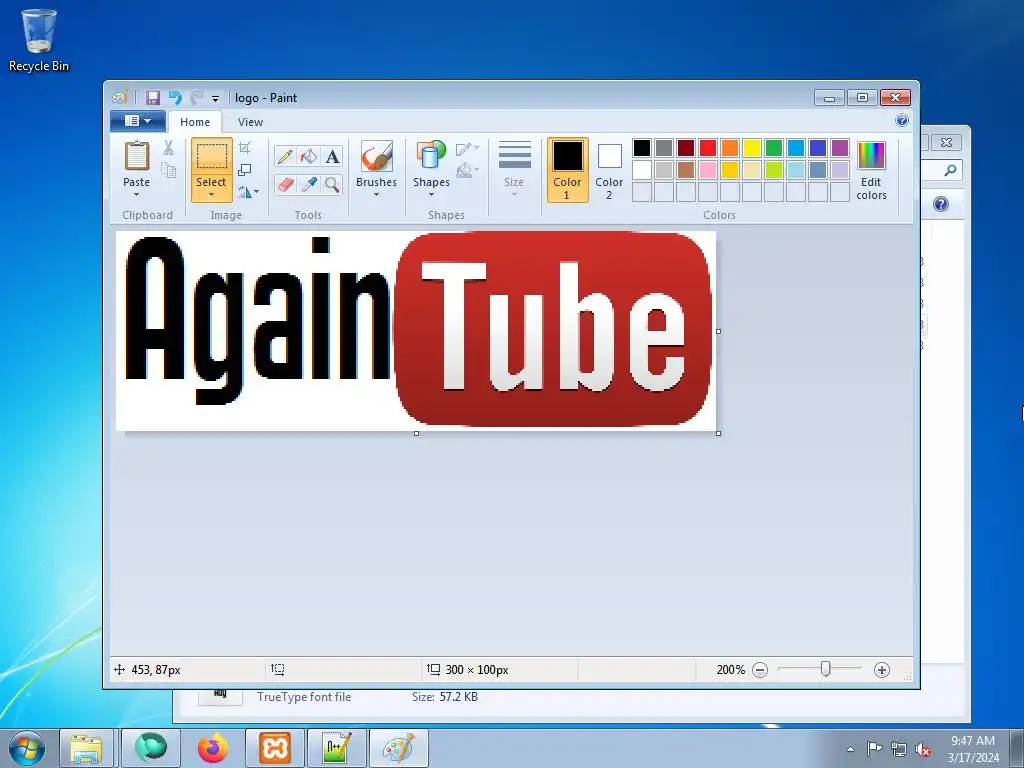Open XAMPP from the taskbar
This screenshot has width=1024, height=768.
274,748
